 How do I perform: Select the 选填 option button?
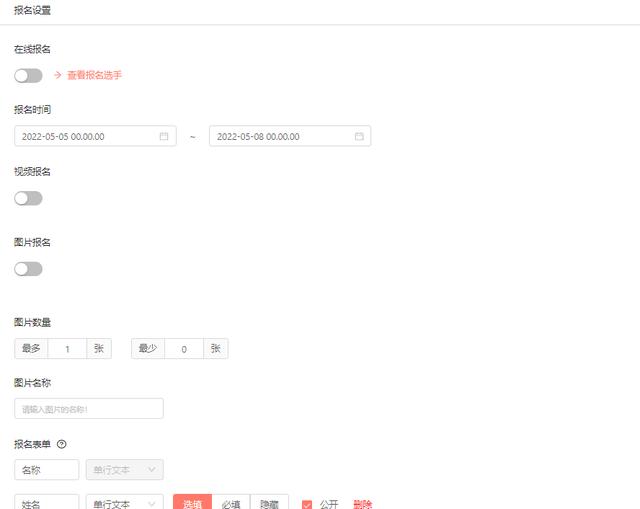pos(192,503)
